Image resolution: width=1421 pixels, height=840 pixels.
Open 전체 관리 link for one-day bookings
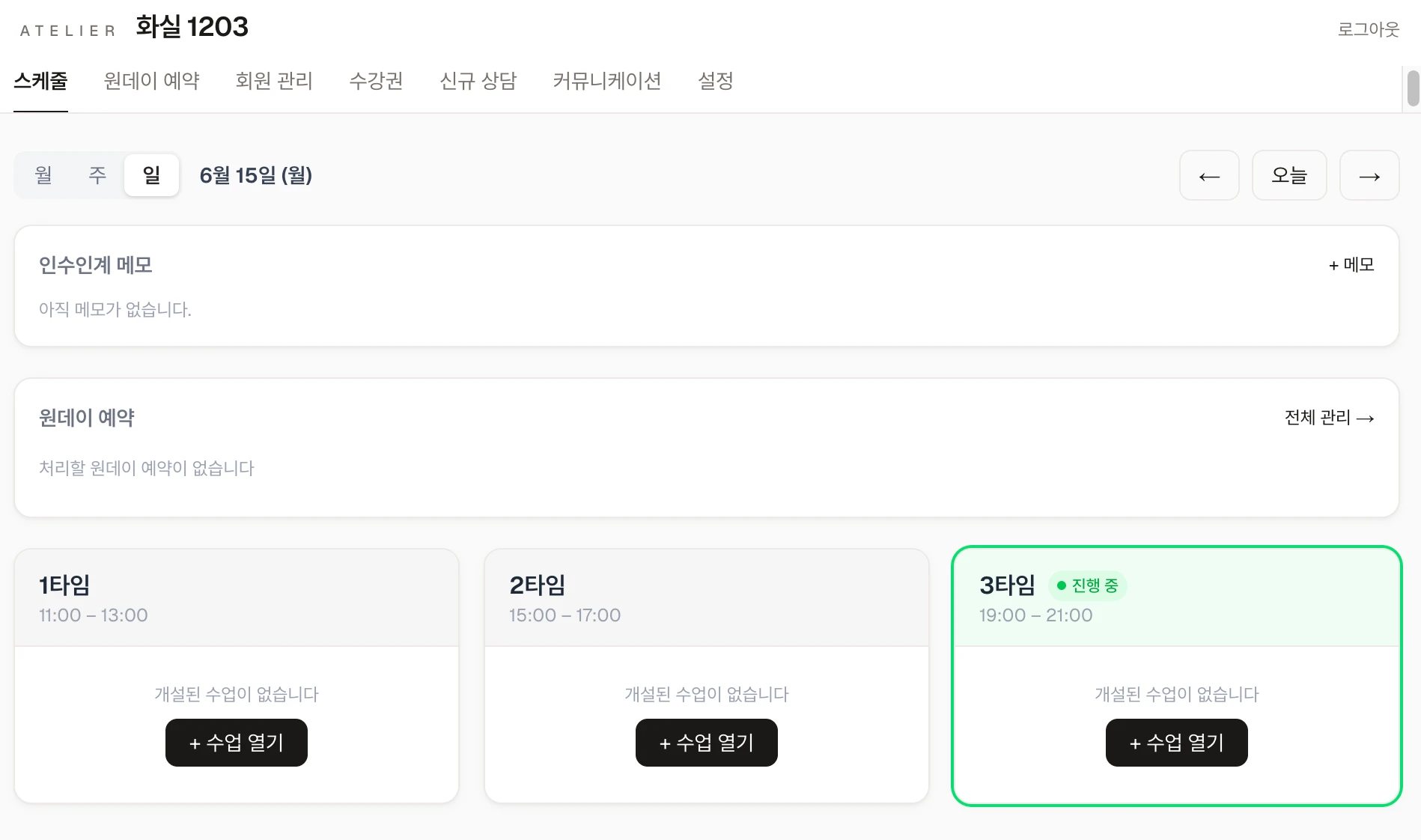[x=1330, y=418]
